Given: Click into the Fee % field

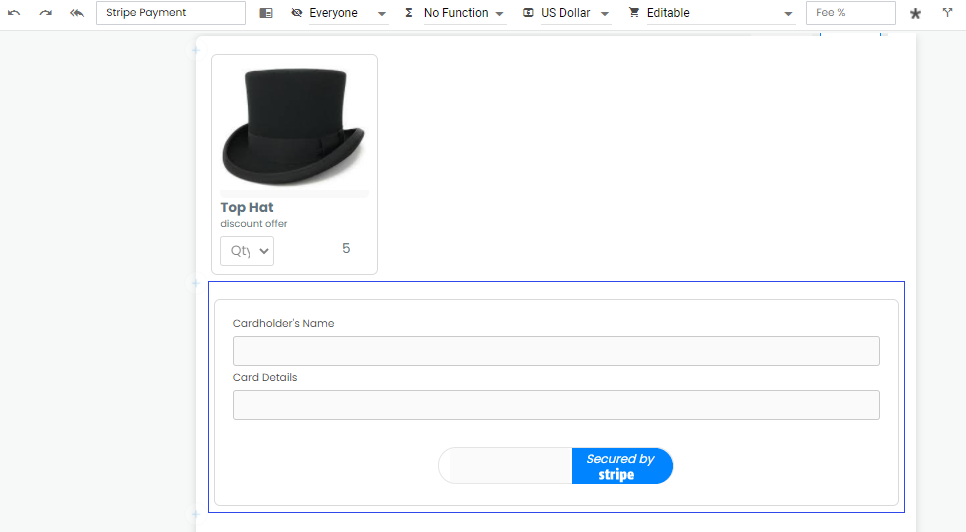Looking at the screenshot, I should 850,12.
